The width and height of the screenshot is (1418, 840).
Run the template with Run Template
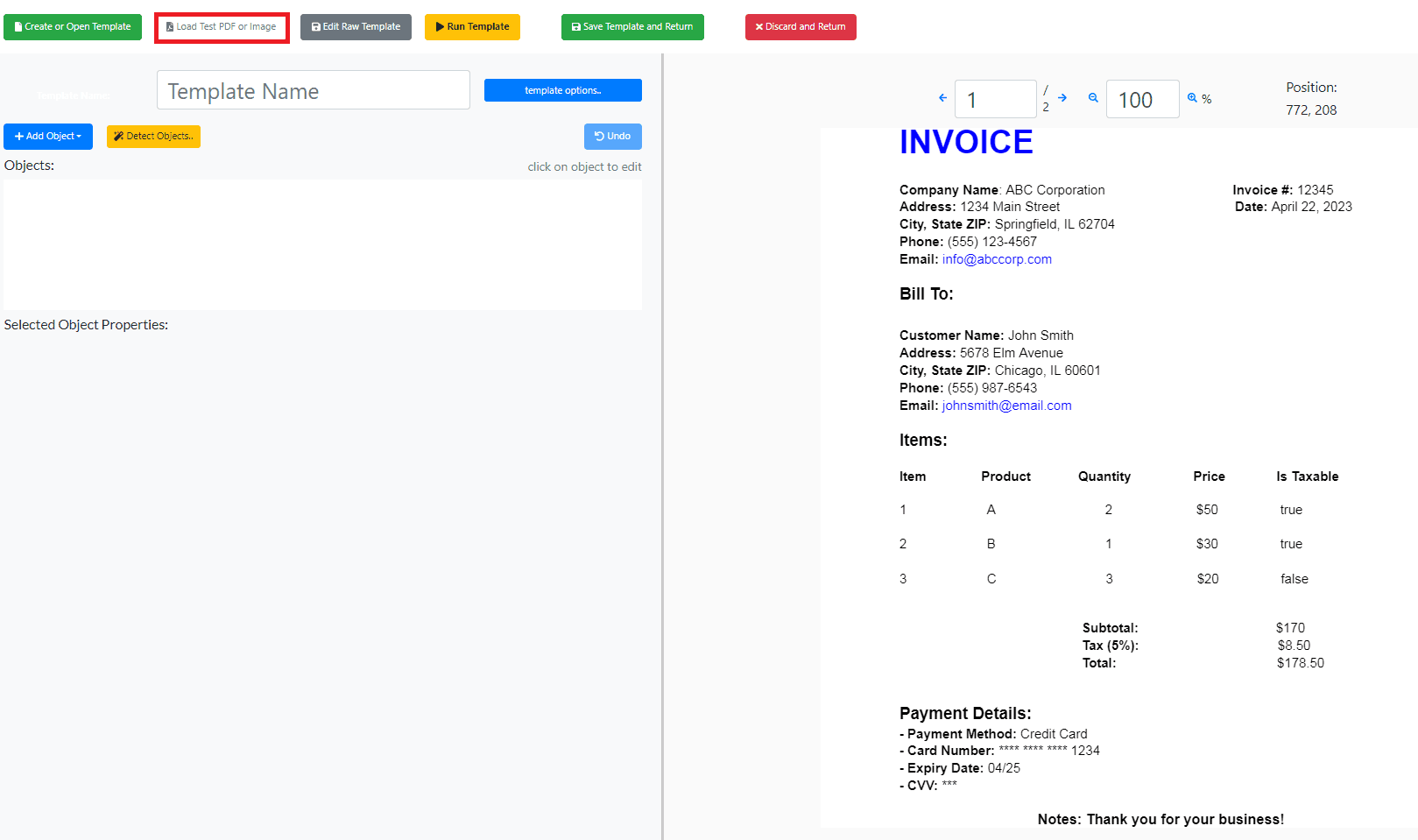[472, 27]
